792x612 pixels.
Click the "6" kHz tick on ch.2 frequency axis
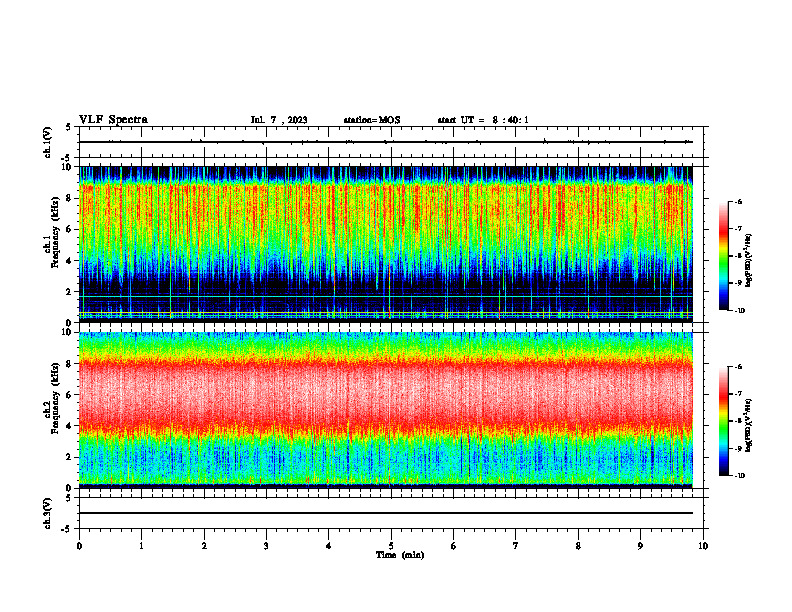click(70, 395)
